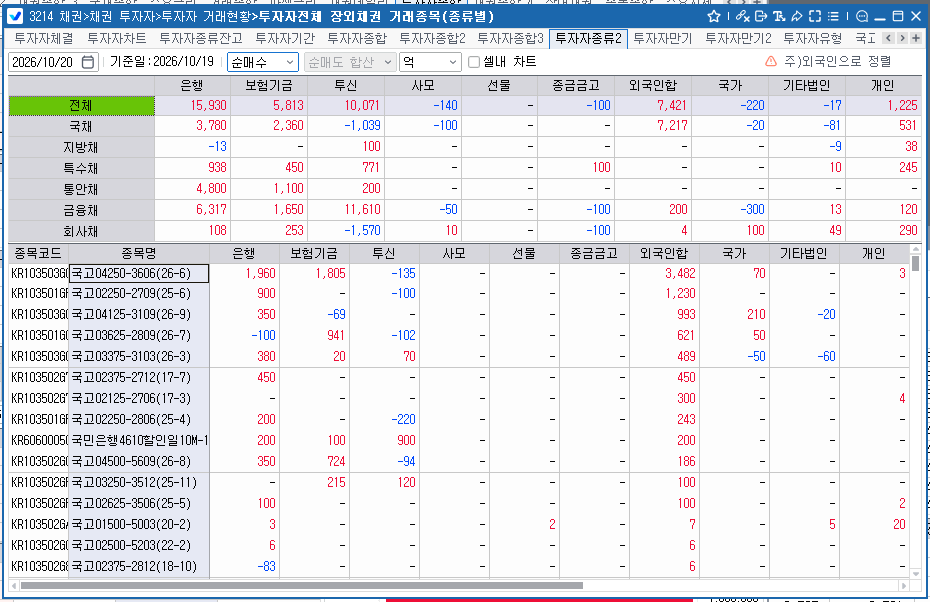Select the 회사채 row header

81,231
